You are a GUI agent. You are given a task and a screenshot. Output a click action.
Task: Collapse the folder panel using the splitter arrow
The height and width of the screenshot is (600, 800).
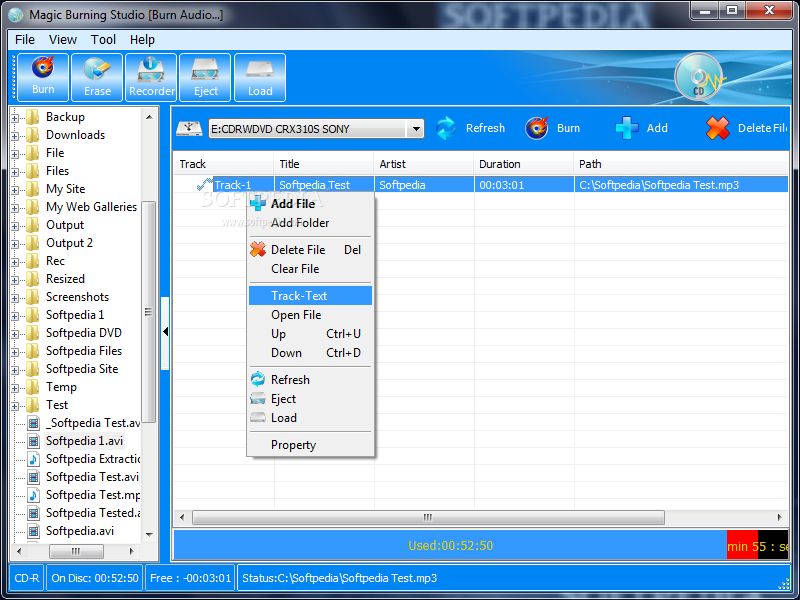click(x=165, y=332)
